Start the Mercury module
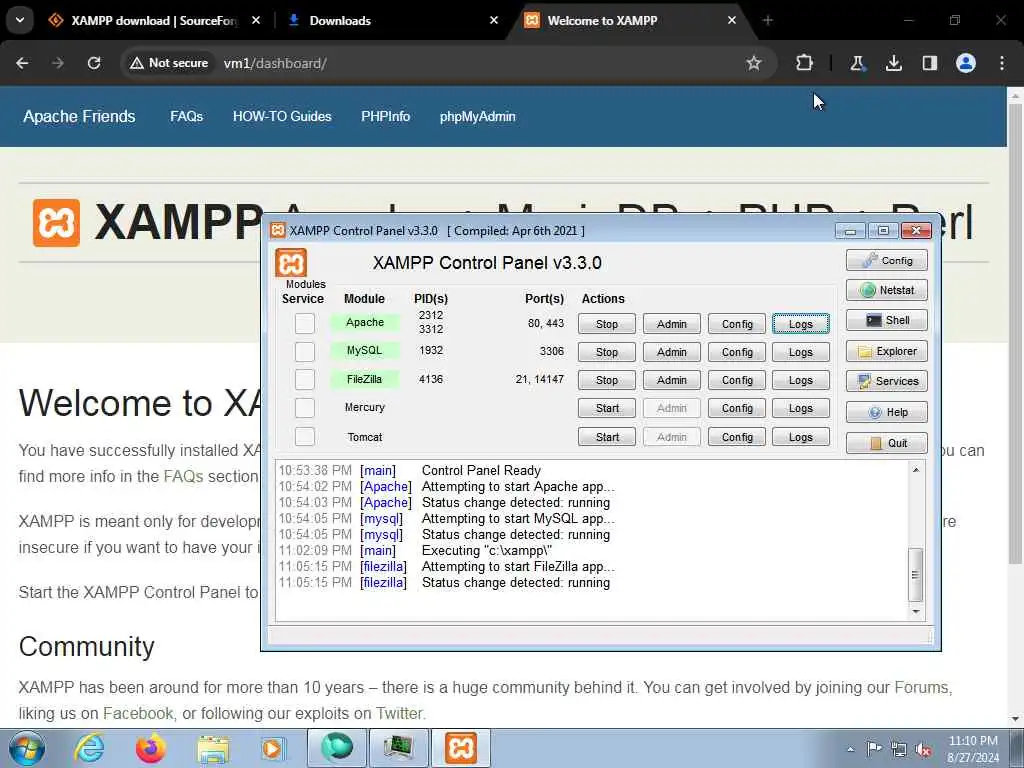1024x768 pixels. point(607,408)
